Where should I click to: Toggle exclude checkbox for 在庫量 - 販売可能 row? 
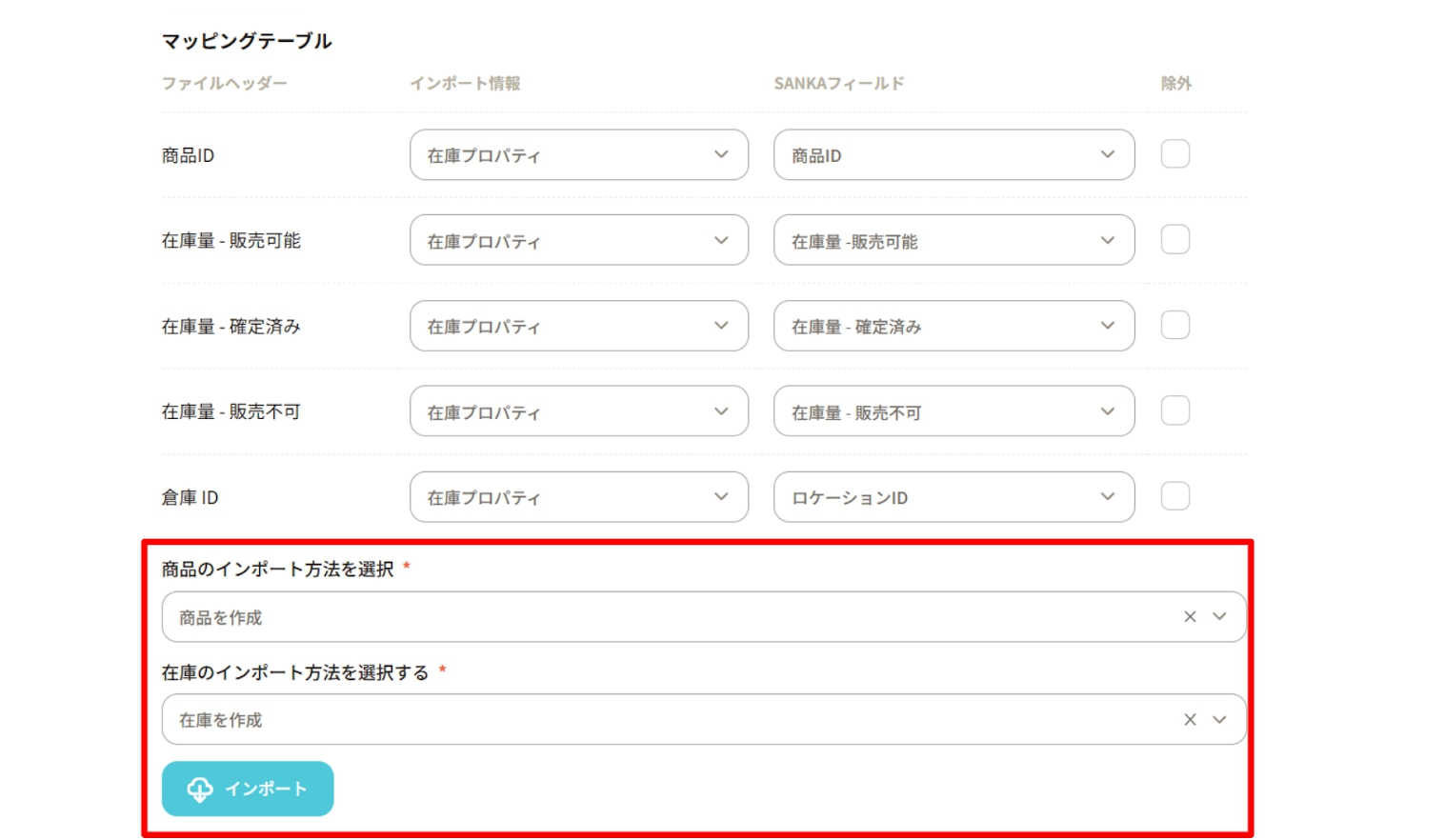[1174, 240]
